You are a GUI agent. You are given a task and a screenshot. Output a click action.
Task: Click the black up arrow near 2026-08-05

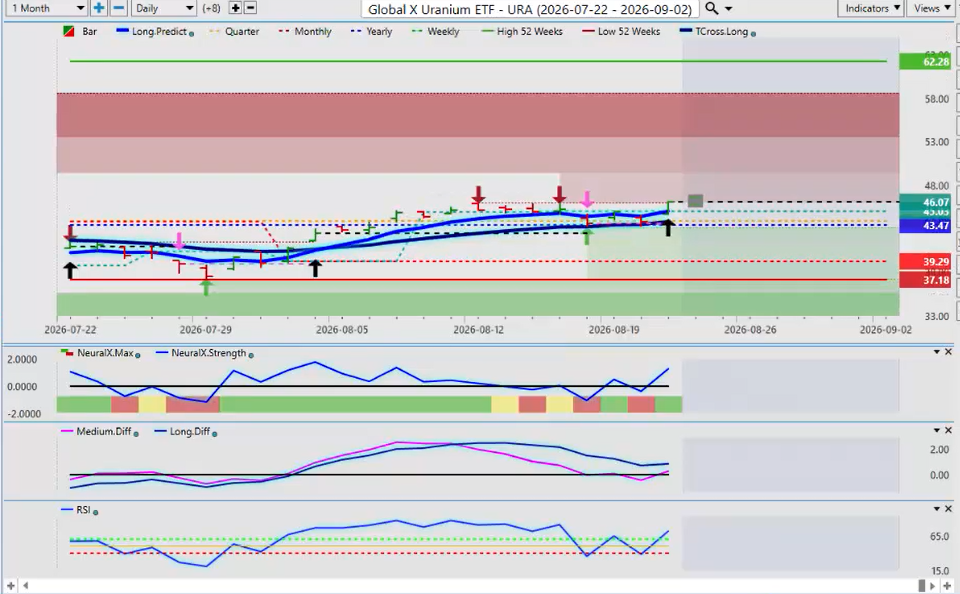click(x=315, y=268)
